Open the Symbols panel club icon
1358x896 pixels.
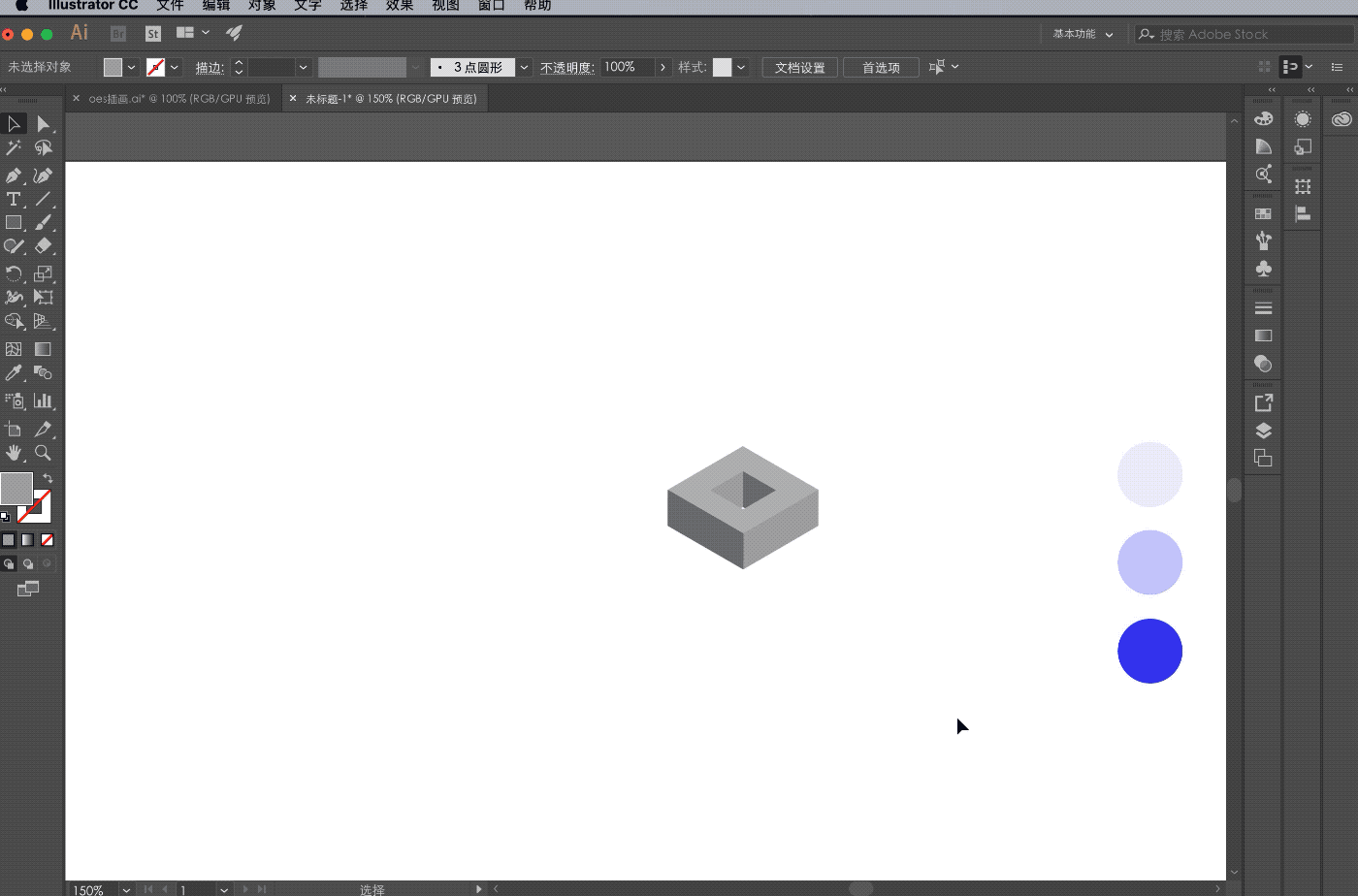pyautogui.click(x=1263, y=269)
